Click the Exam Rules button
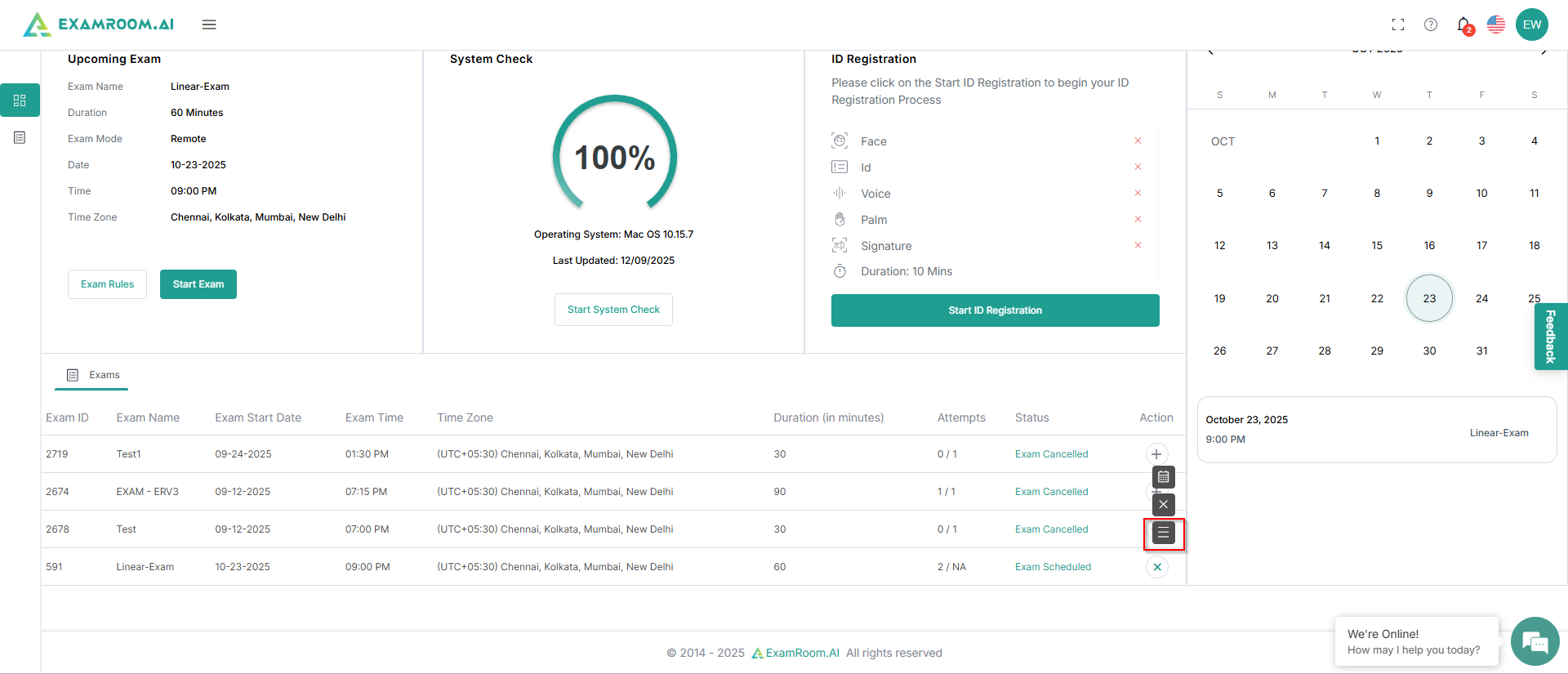This screenshot has width=1568, height=674. point(107,284)
